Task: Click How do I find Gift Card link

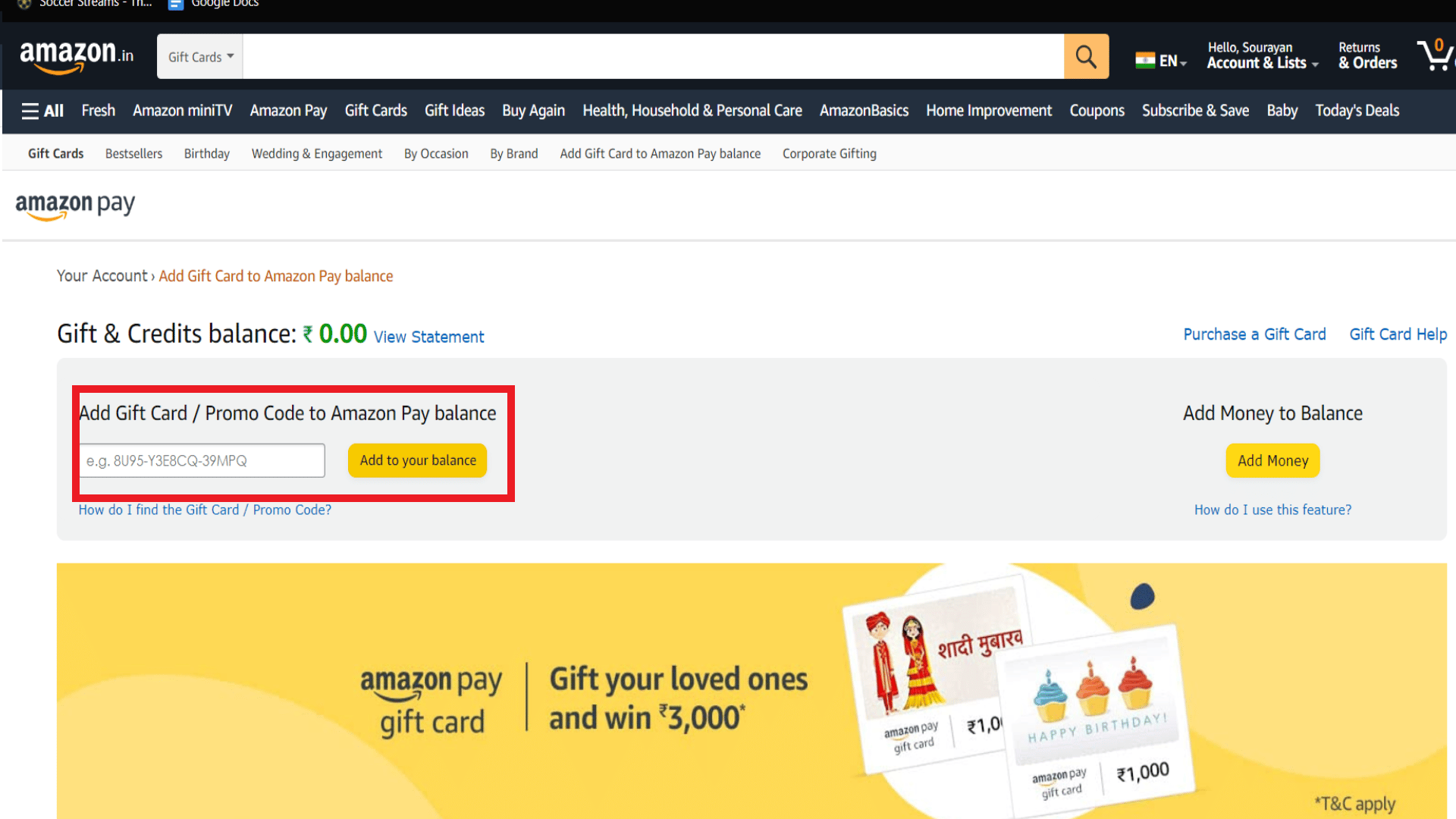Action: (204, 510)
